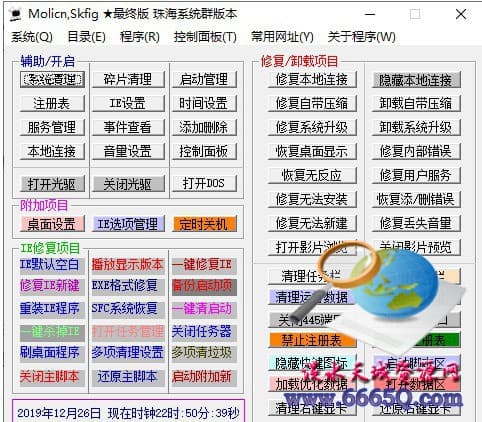
Task: Open the 注册表 registry button
Action: coord(52,103)
